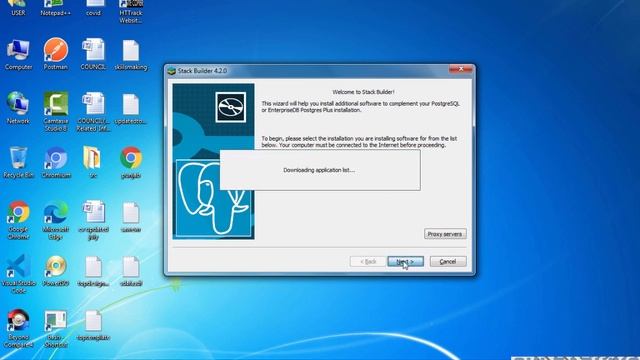Launch the Google Chrome shortcut

click(18, 220)
